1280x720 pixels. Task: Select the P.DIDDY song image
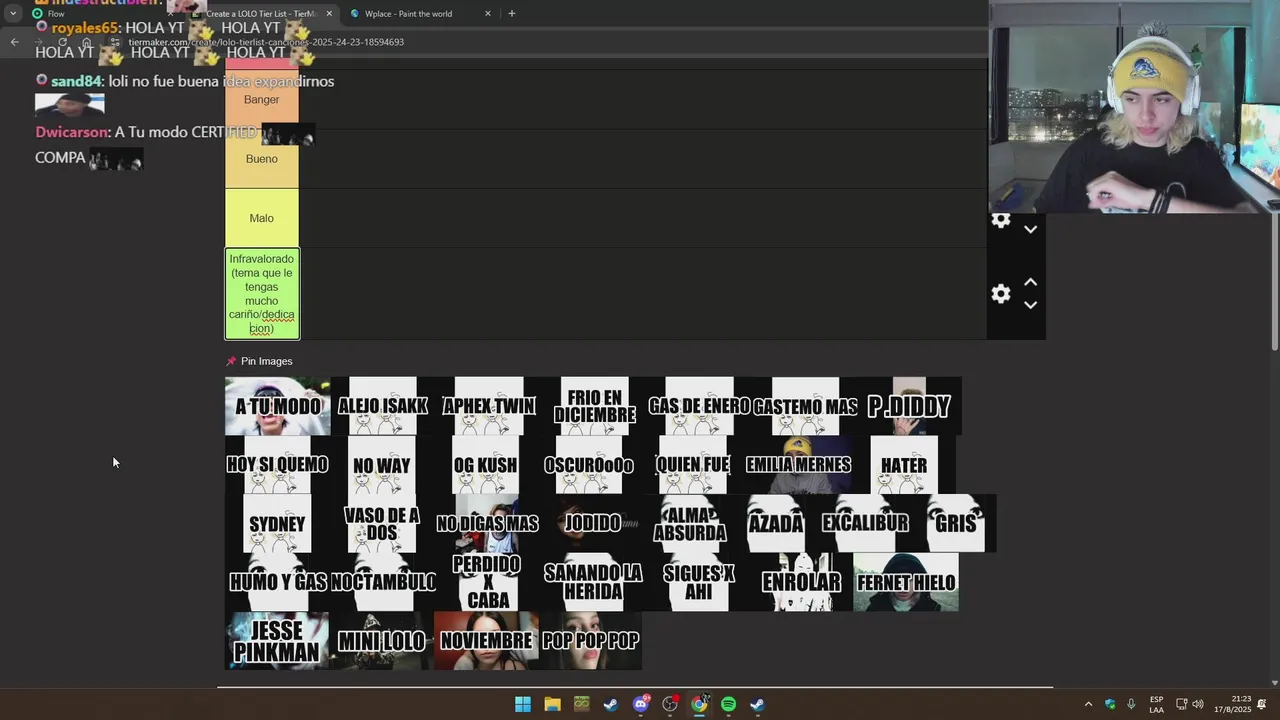909,406
